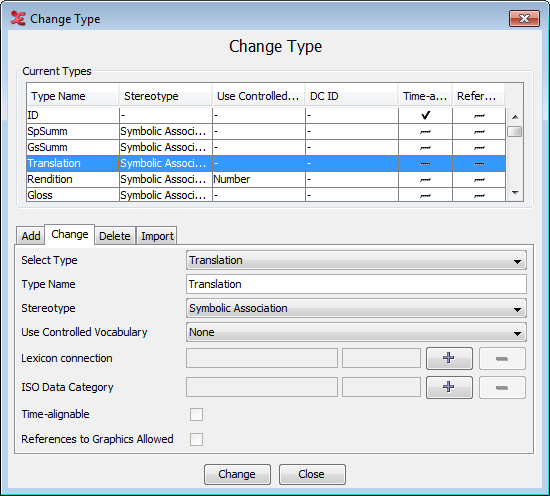
Task: Click the Type Name column header
Action: click(73, 96)
